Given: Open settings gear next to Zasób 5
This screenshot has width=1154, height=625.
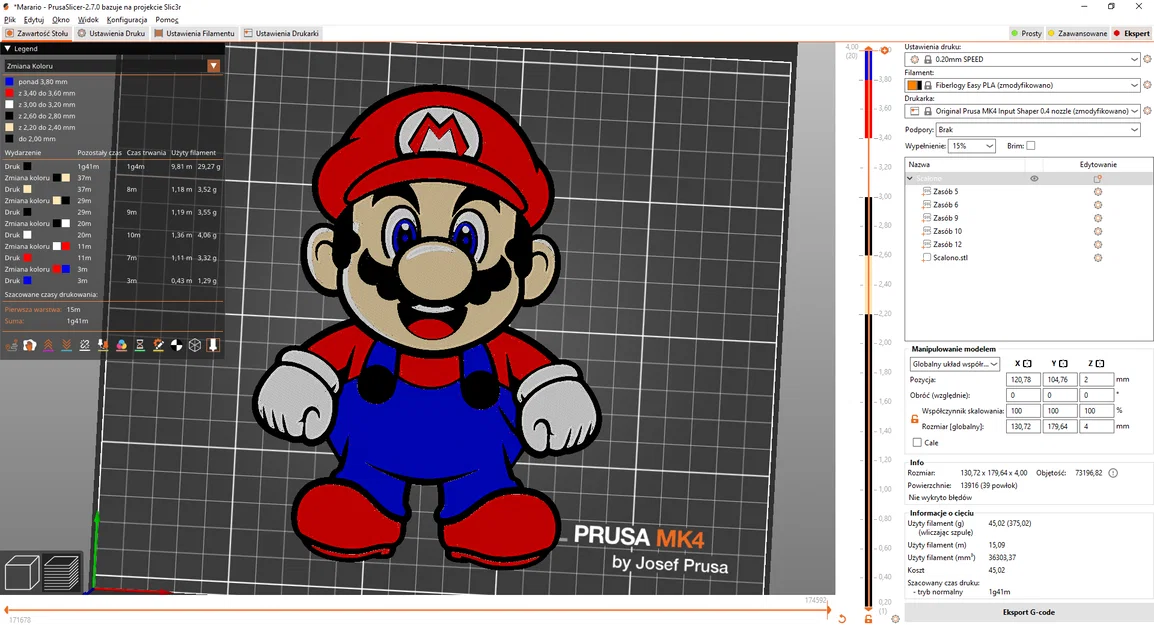Looking at the screenshot, I should [x=1098, y=191].
